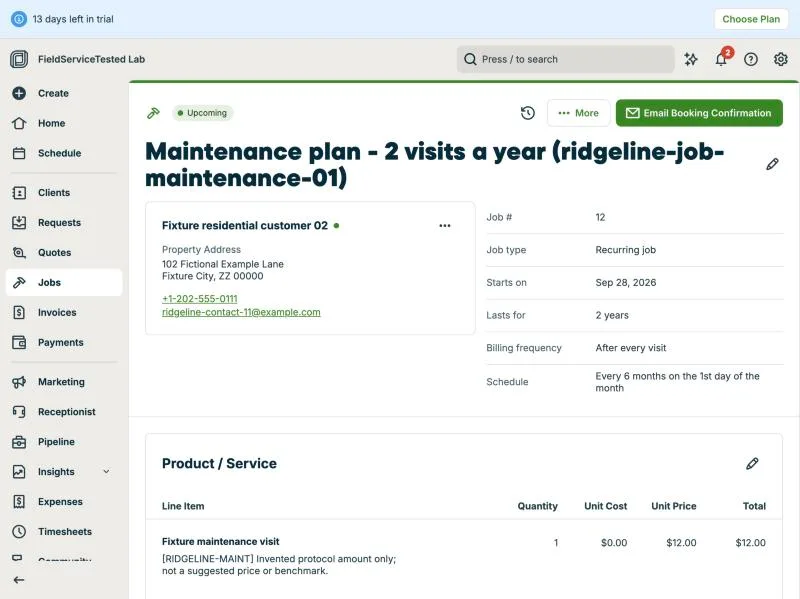
Task: Click the Timesheets clock icon
Action: pyautogui.click(x=19, y=532)
